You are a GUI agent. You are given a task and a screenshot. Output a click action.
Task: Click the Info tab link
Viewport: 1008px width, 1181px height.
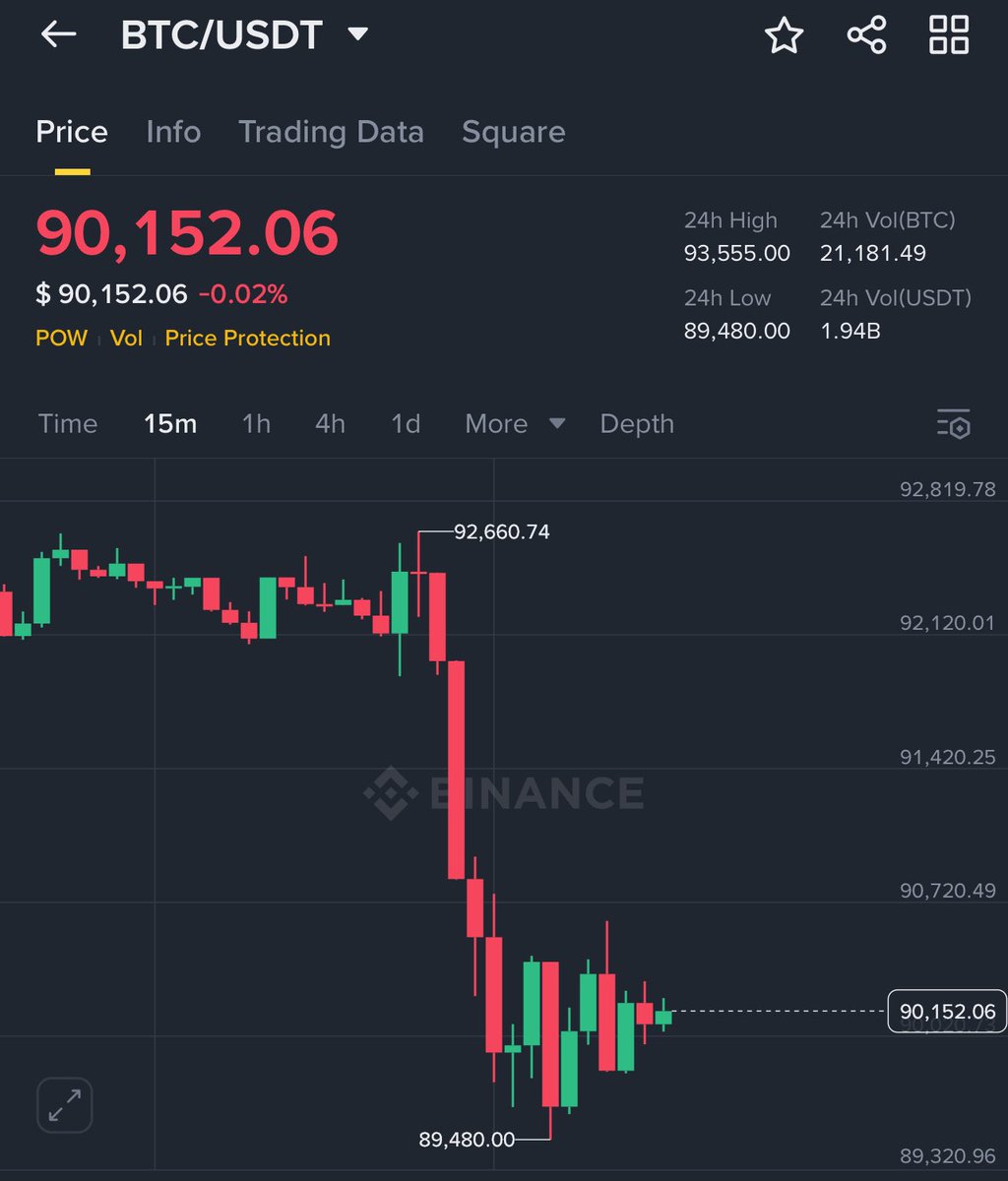coord(173,131)
